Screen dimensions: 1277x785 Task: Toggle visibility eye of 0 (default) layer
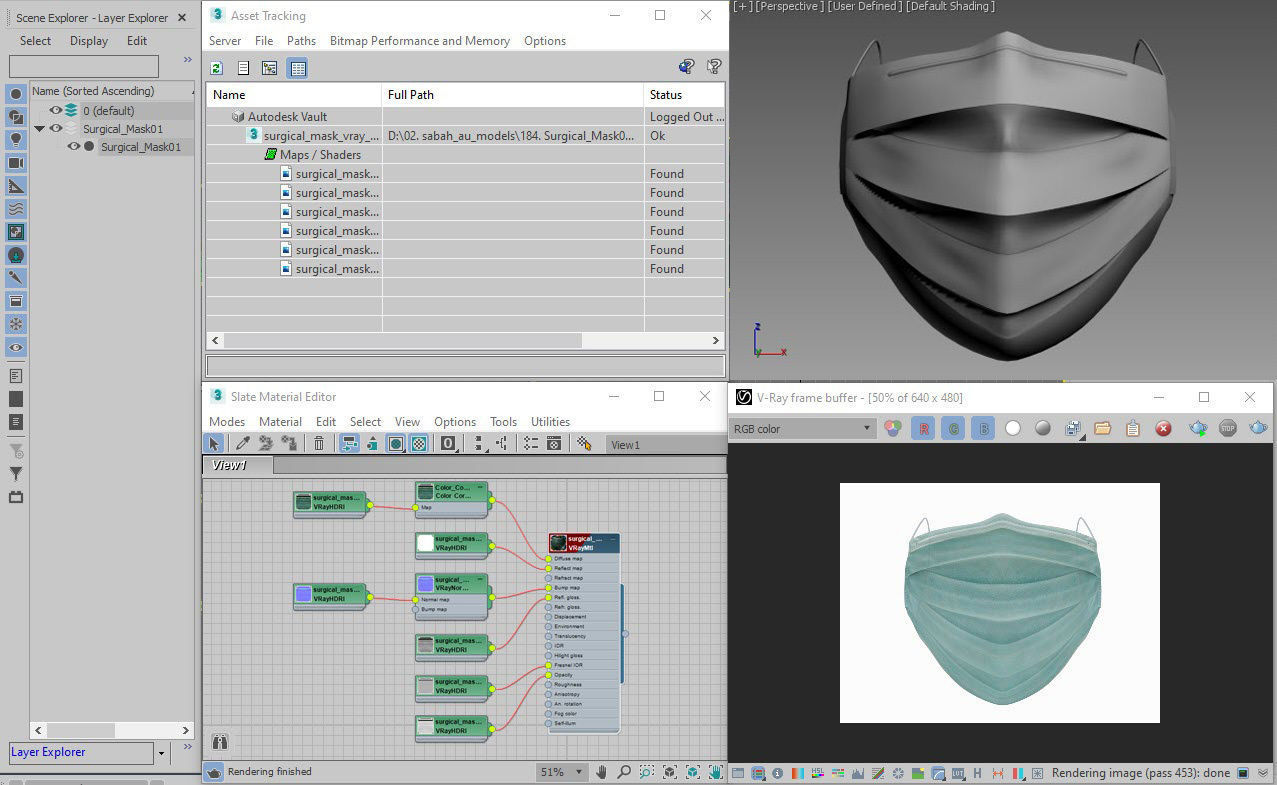(56, 110)
